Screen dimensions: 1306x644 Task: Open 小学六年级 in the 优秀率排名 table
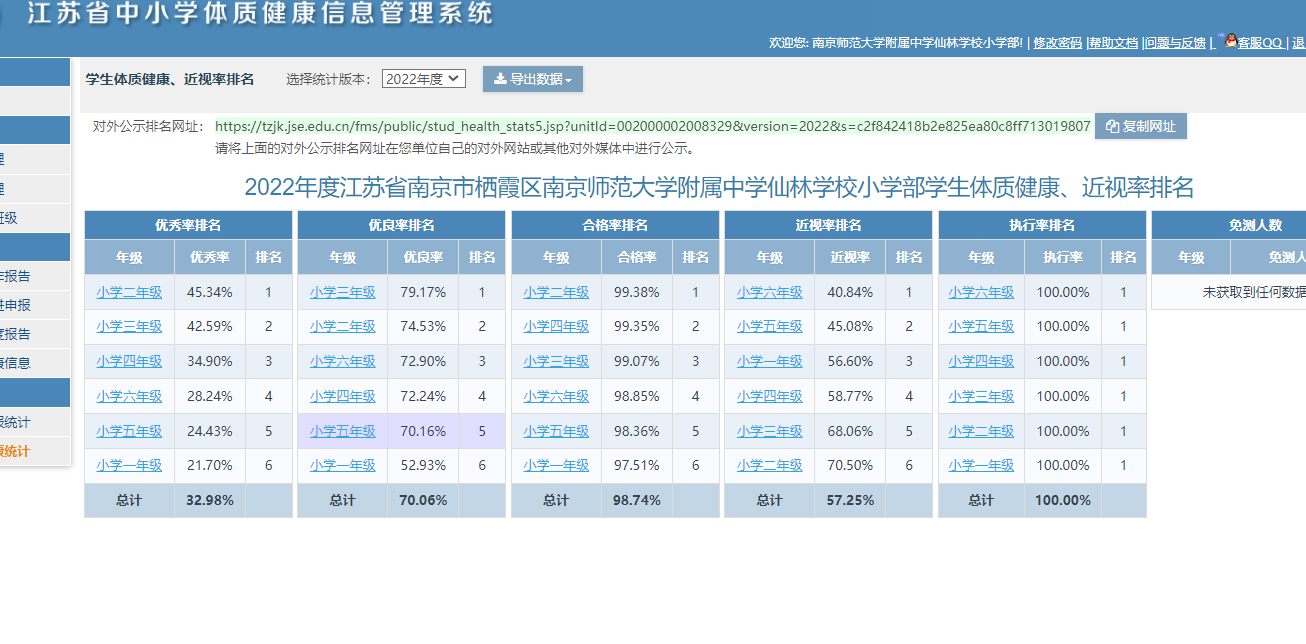[x=129, y=396]
